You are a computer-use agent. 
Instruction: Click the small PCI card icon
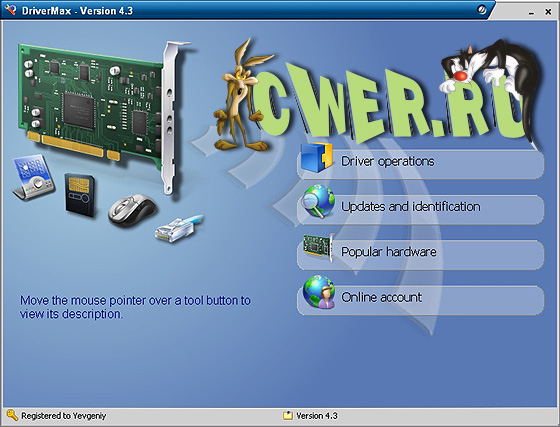pos(318,247)
